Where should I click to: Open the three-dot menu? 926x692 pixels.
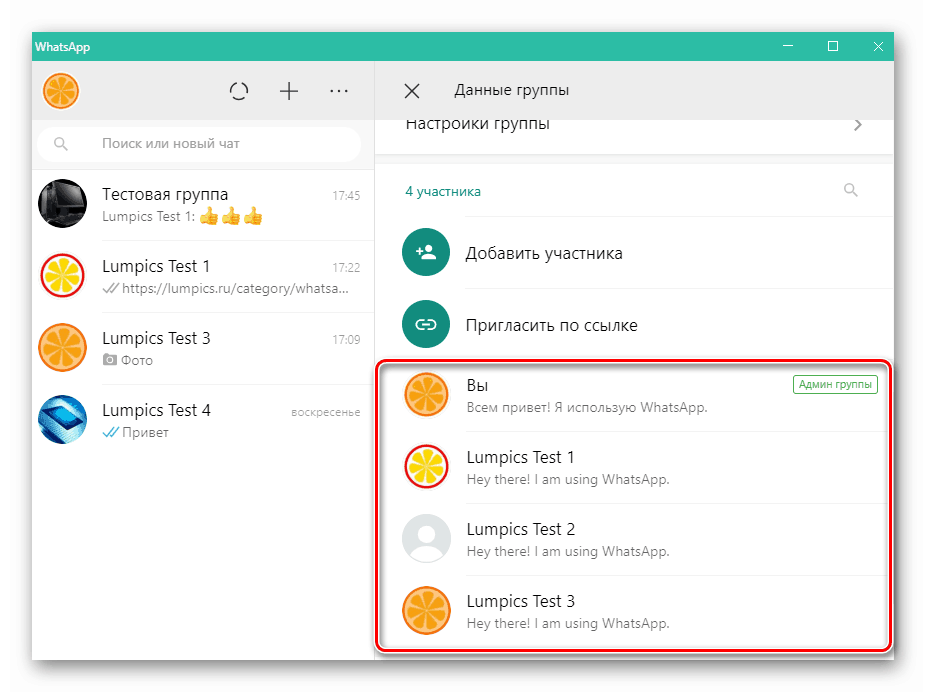click(339, 91)
